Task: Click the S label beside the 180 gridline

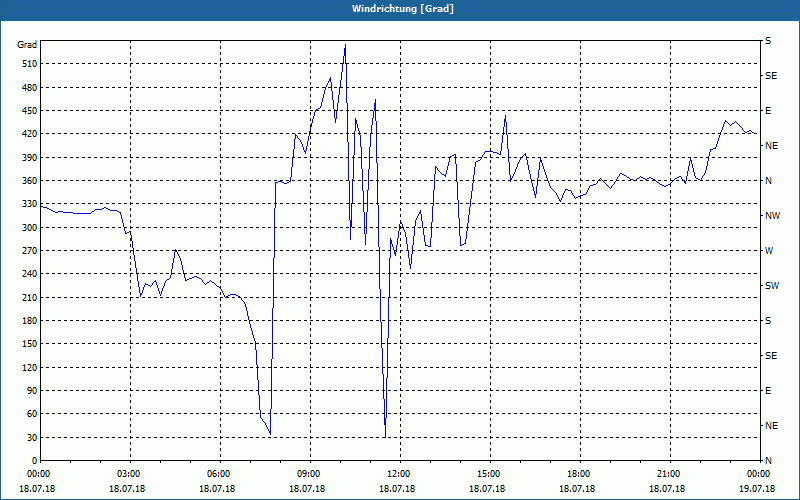Action: click(x=768, y=321)
